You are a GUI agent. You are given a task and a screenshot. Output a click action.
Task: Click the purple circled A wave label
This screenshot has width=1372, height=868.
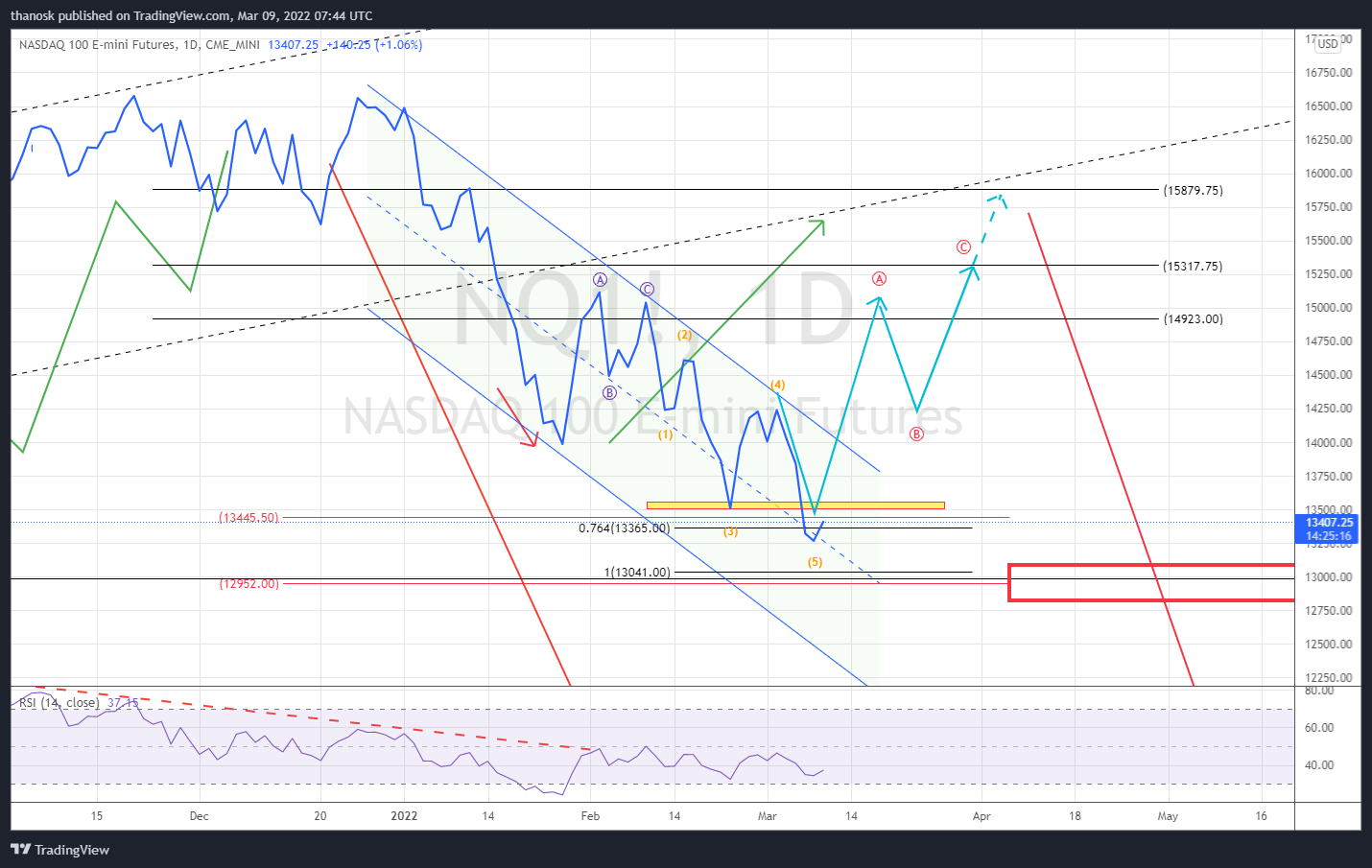(600, 280)
